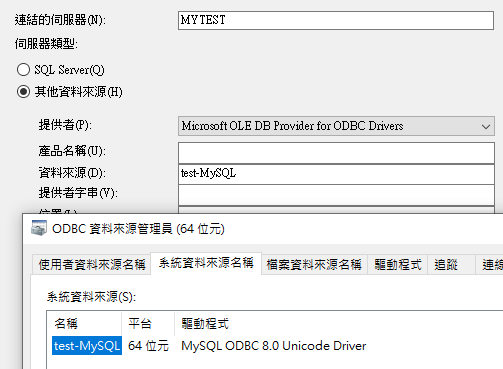The width and height of the screenshot is (503, 369).
Task: Click the ODBC Data Source Administrator window icon
Action: pyautogui.click(x=39, y=228)
